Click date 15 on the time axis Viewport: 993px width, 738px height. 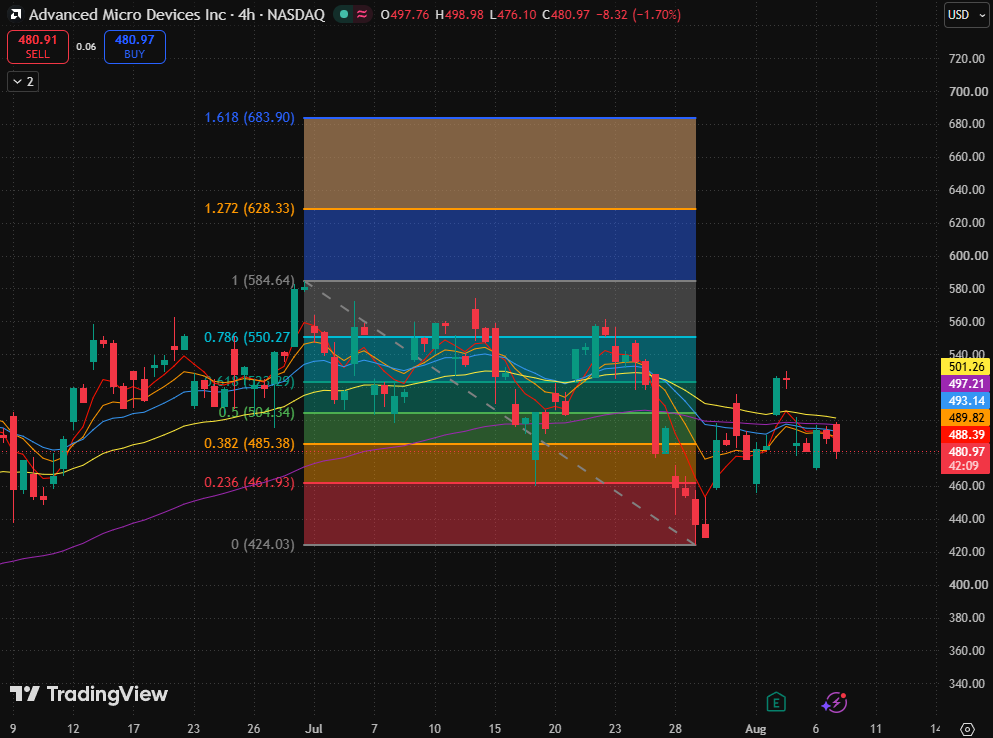tap(495, 728)
